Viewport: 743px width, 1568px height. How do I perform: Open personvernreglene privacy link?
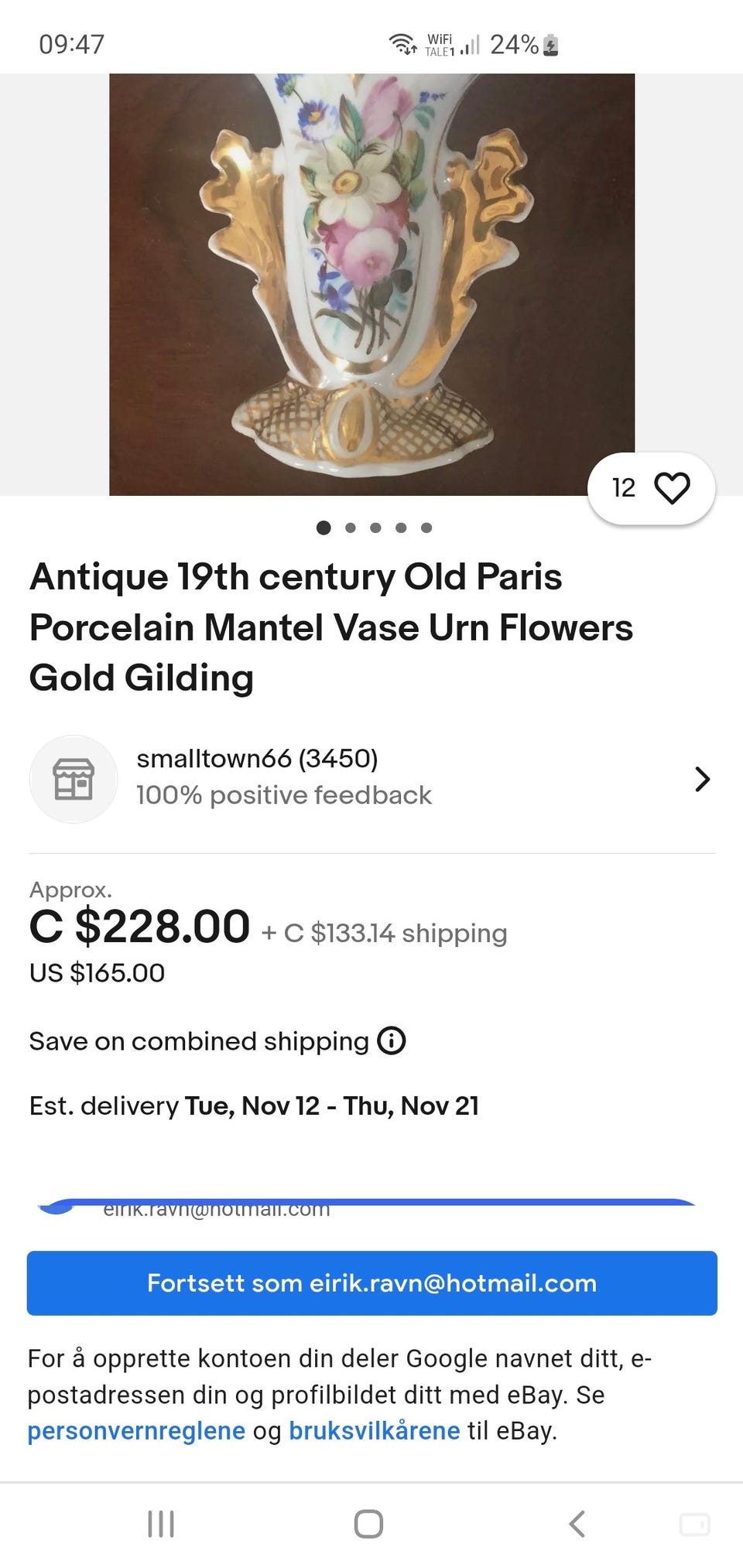tap(136, 1431)
